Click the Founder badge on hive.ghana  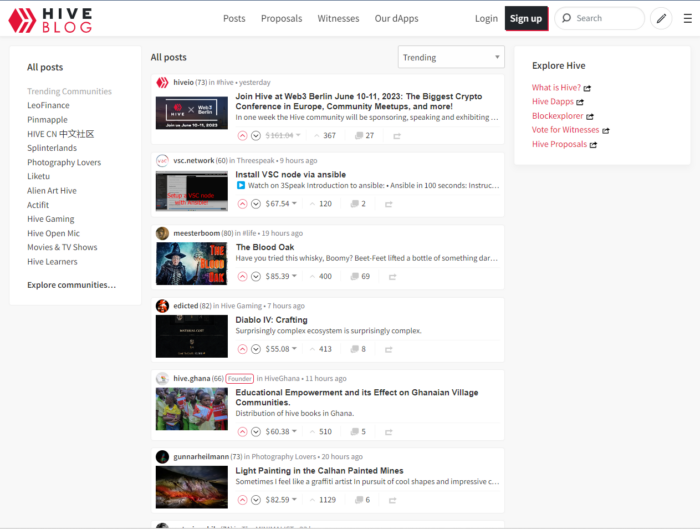(240, 379)
